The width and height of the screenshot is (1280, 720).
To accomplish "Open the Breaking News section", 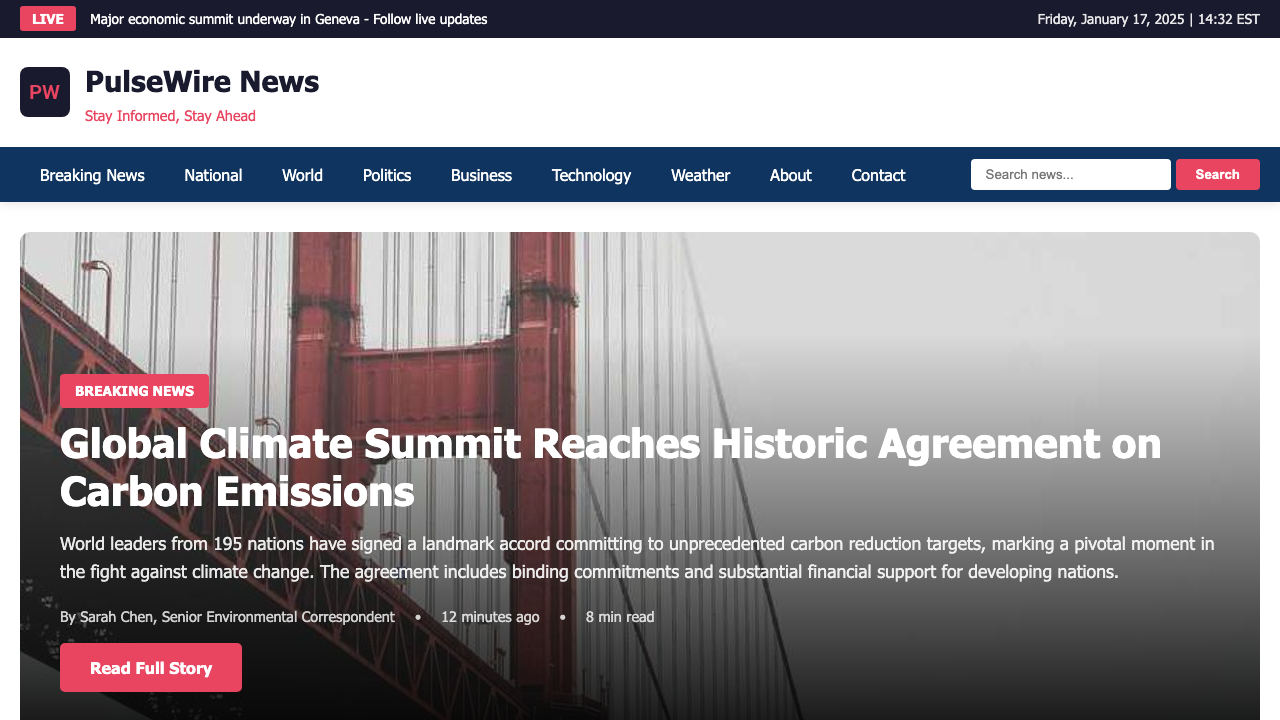I will coord(92,175).
